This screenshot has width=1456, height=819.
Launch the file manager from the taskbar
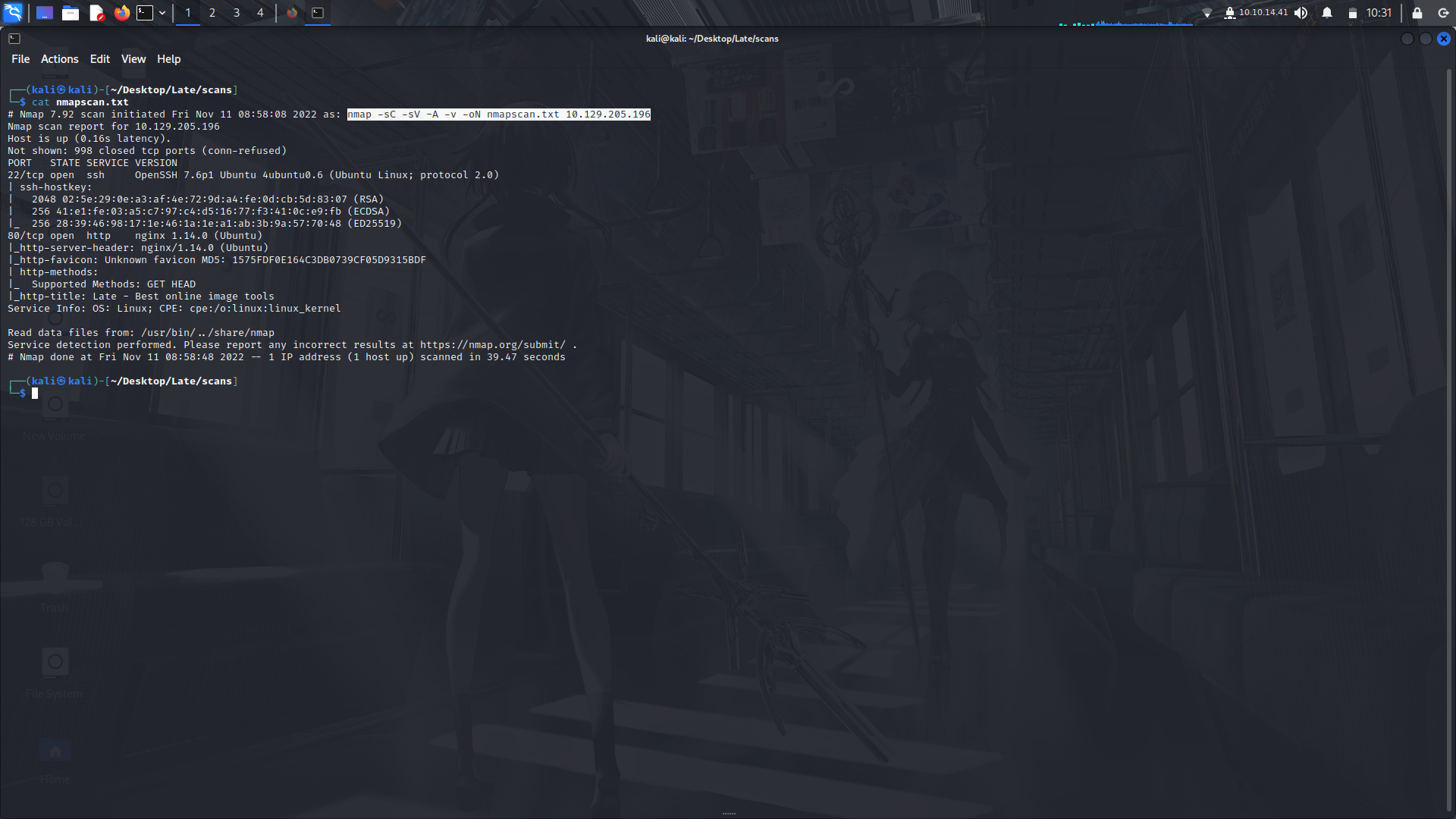70,12
